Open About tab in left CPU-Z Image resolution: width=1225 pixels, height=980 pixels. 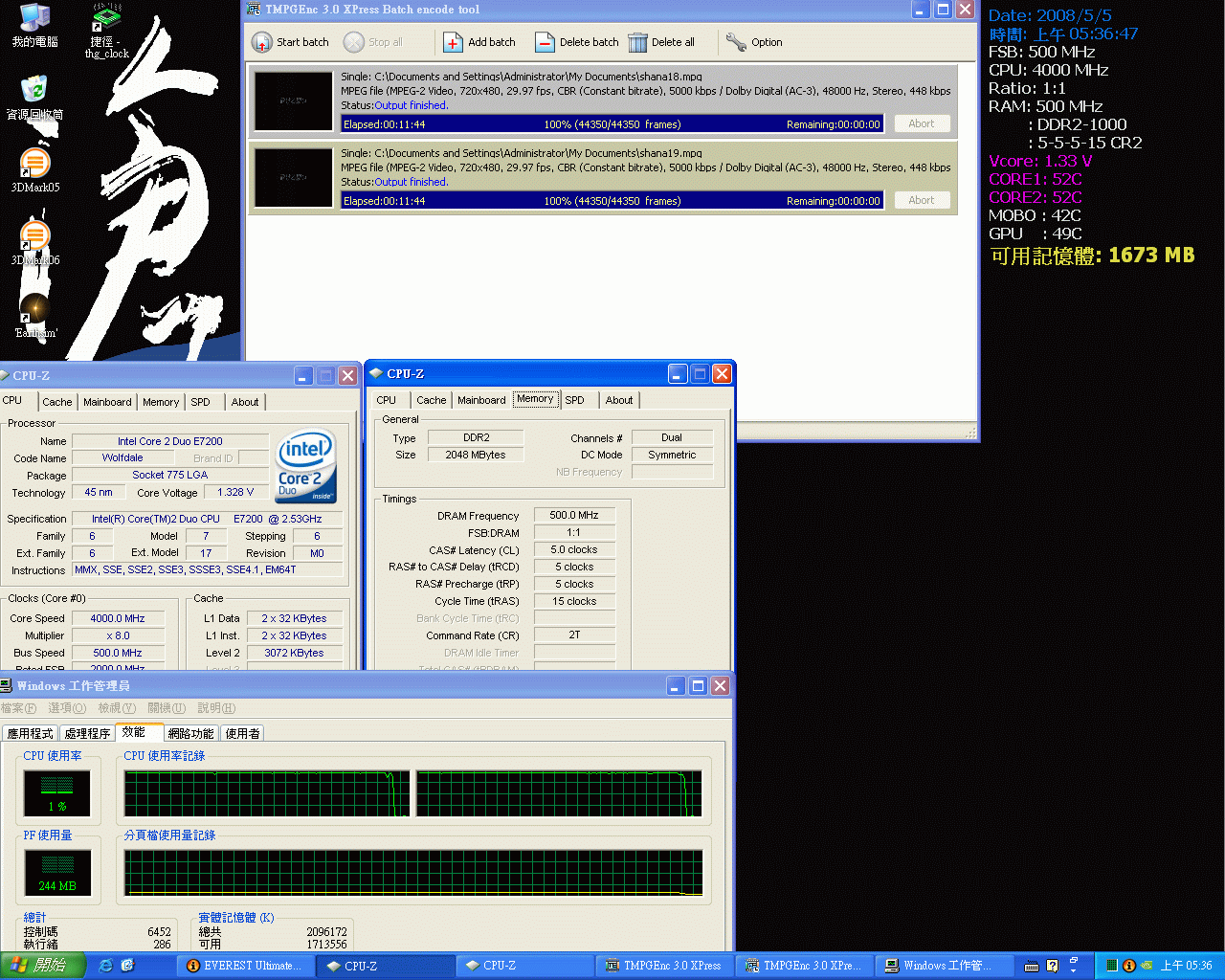tap(245, 402)
